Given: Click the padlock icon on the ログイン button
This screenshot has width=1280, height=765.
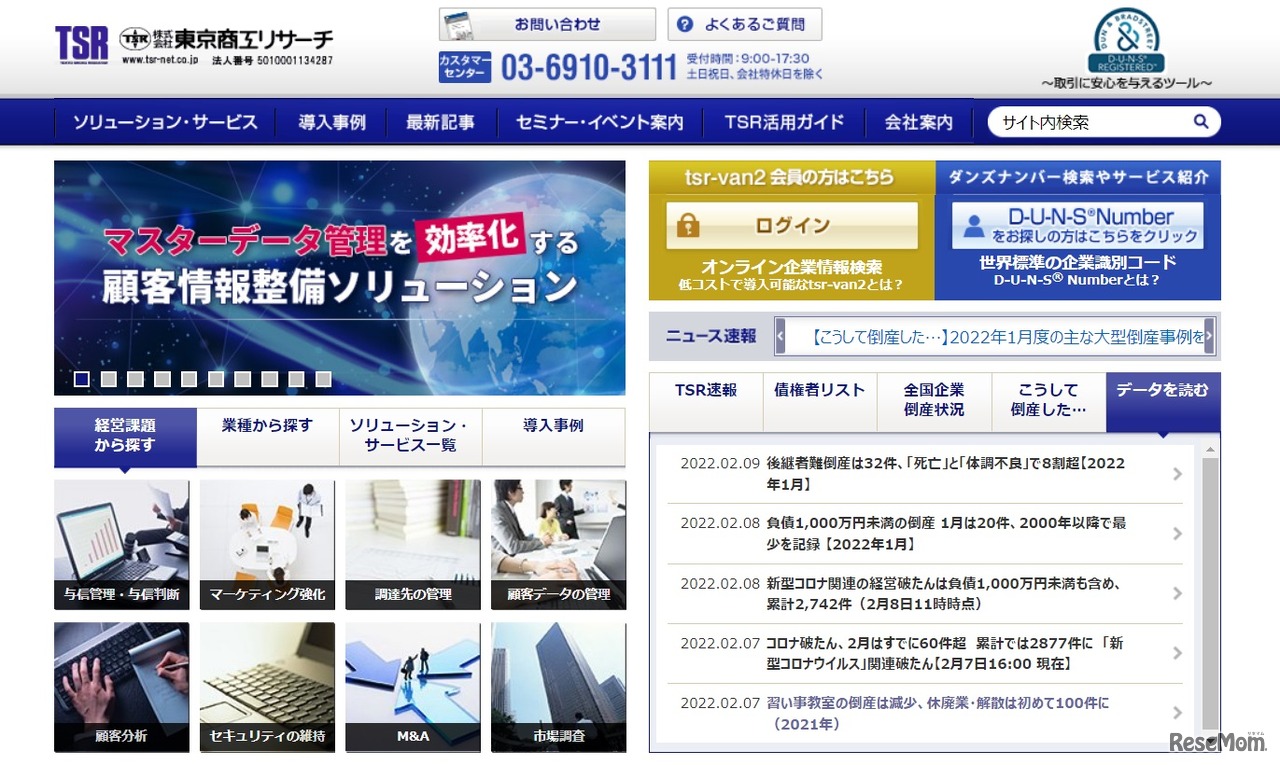Looking at the screenshot, I should [687, 224].
